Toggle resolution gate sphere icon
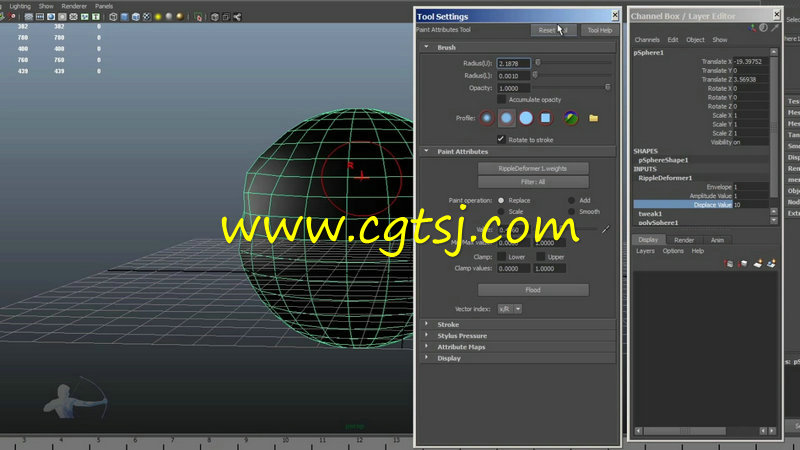800x450 pixels. click(51, 17)
